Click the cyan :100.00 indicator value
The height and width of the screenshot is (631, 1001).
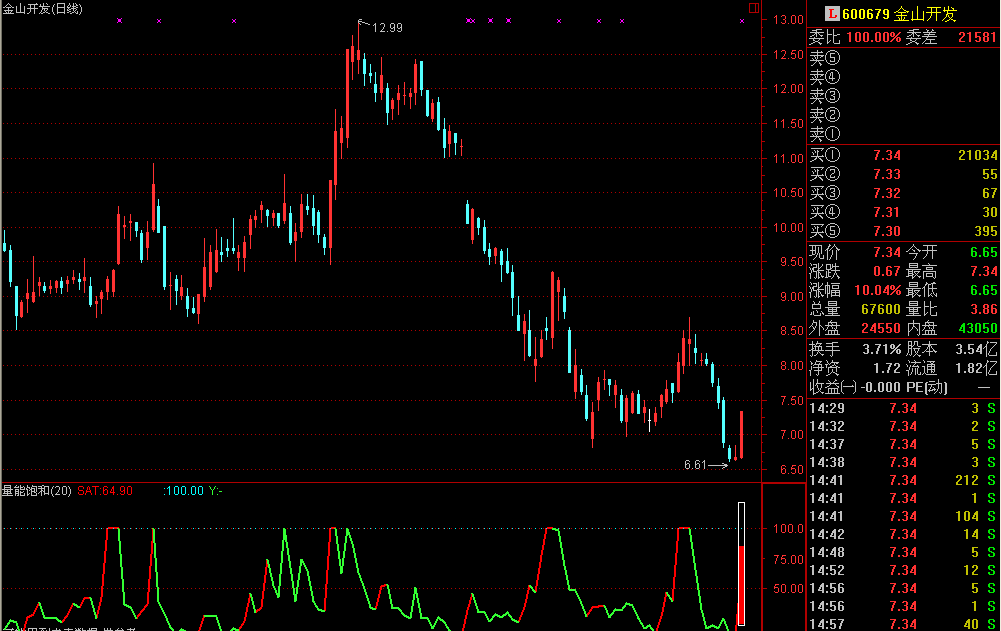183,490
